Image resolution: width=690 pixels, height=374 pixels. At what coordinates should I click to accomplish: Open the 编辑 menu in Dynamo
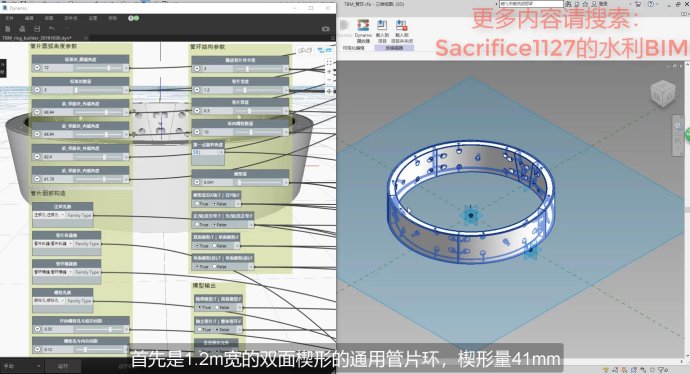tap(29, 18)
